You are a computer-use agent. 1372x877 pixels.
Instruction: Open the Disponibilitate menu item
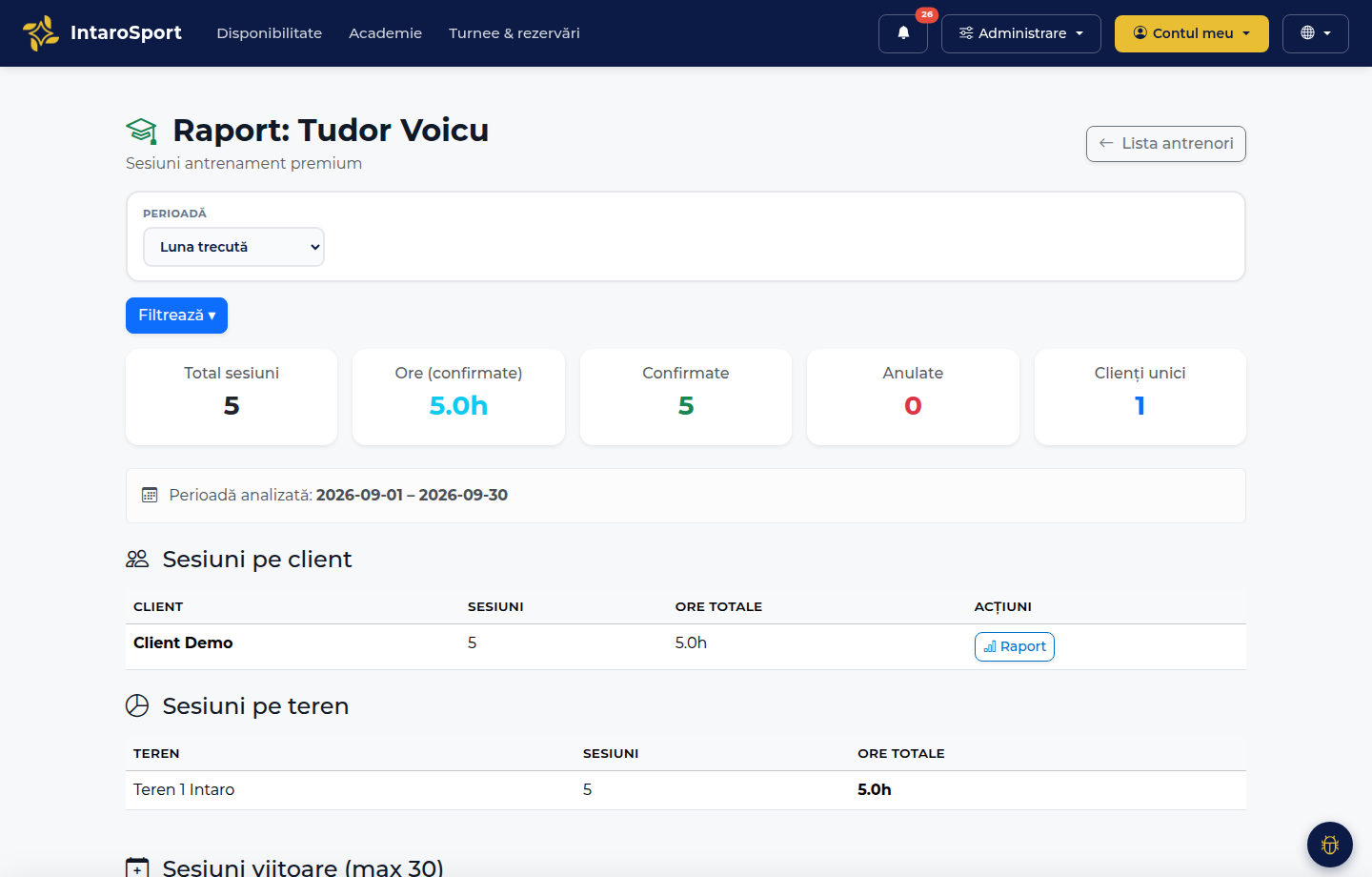click(x=270, y=33)
